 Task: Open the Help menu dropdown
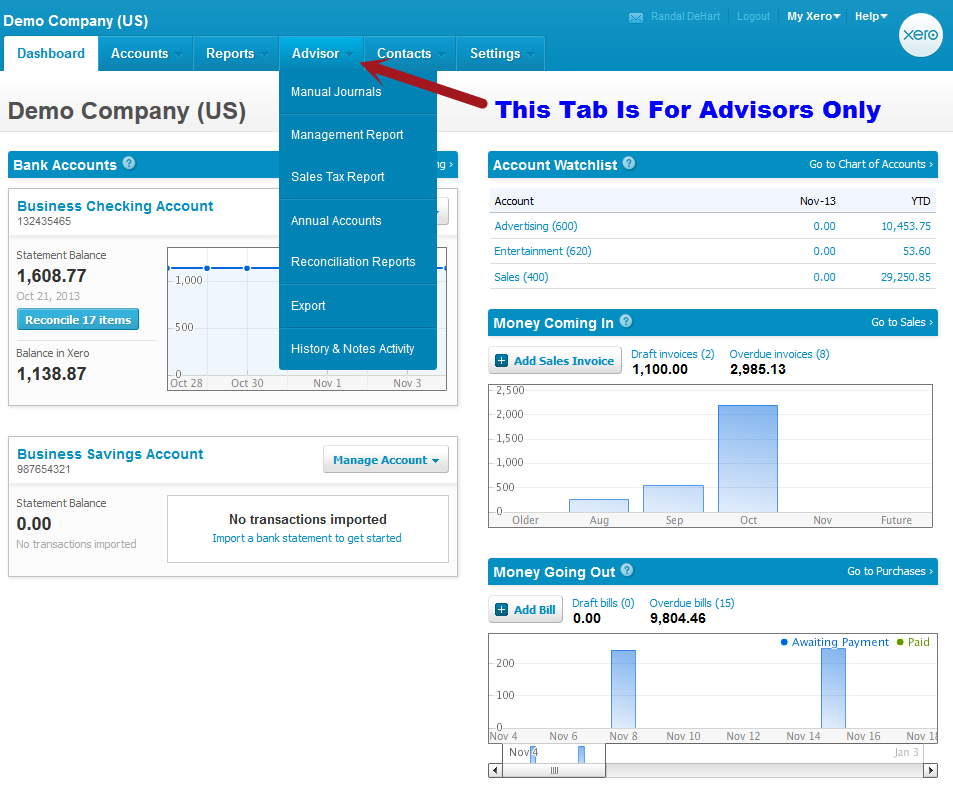tap(869, 16)
